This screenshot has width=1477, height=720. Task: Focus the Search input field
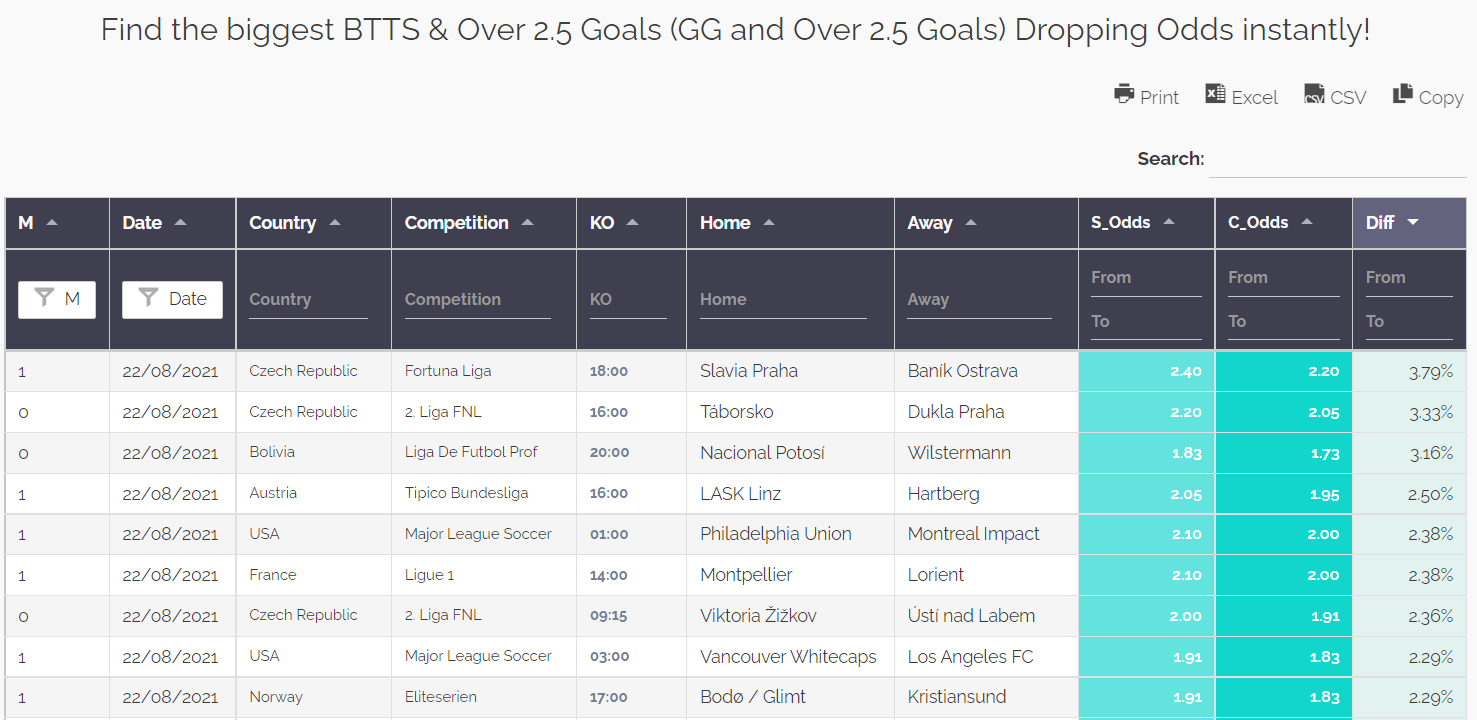pos(1338,159)
